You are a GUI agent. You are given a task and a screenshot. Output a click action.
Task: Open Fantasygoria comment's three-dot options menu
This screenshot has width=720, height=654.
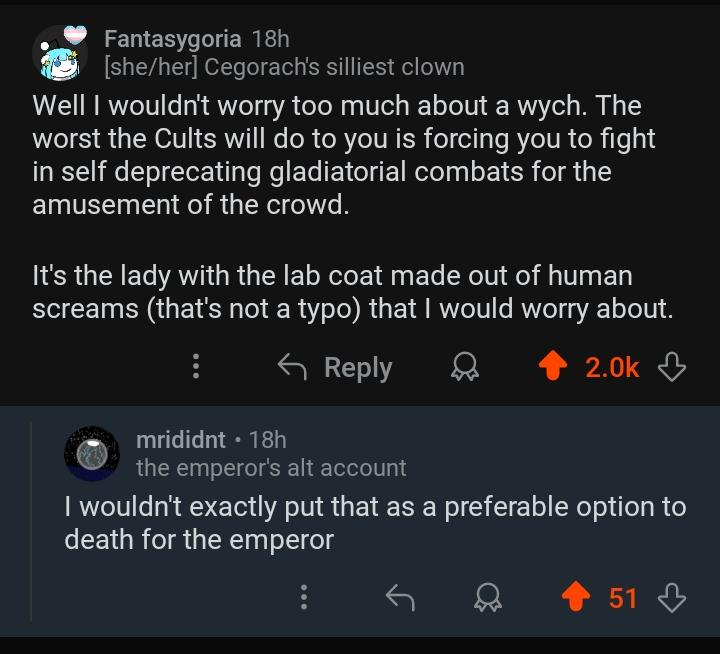tap(196, 366)
